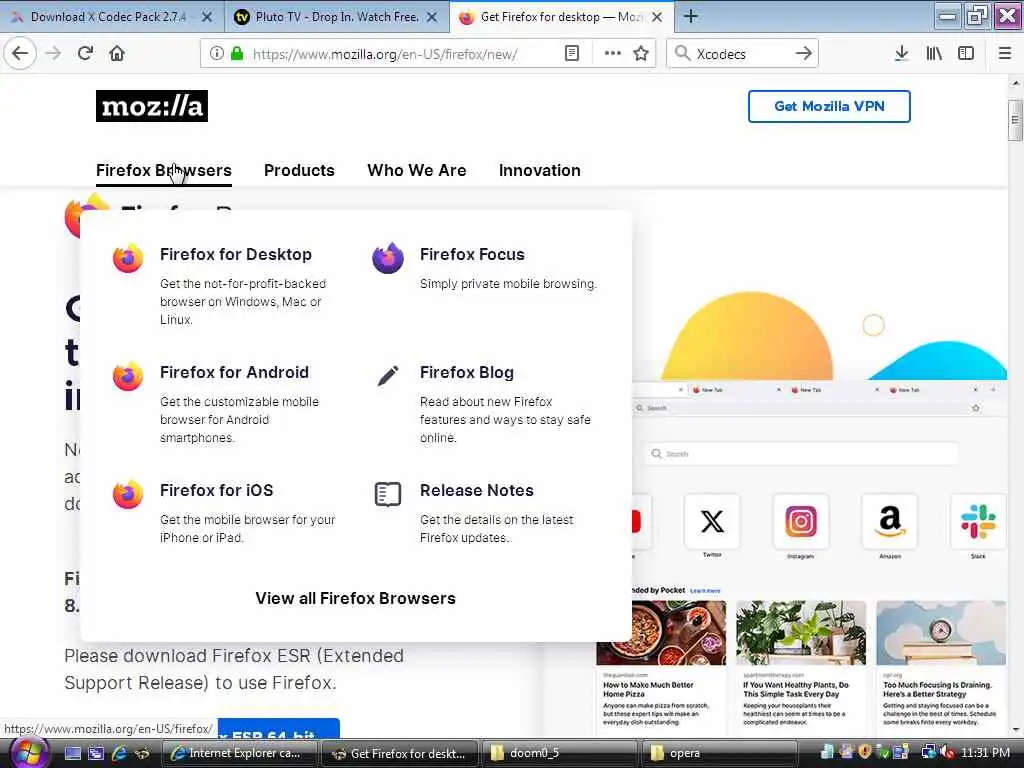This screenshot has height=768, width=1024.
Task: Click the Firefox Blog pencil icon
Action: [x=388, y=376]
